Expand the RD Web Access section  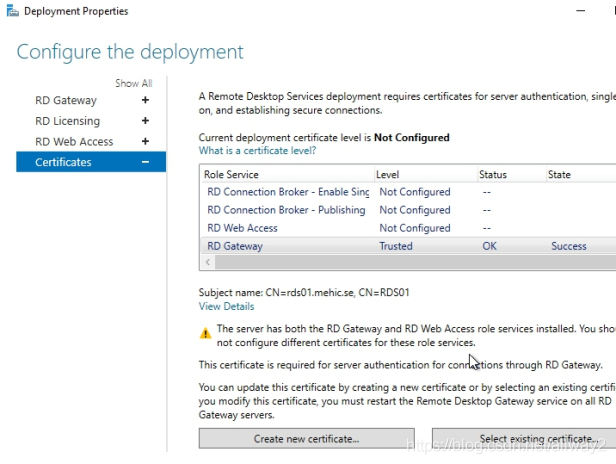pos(146,142)
